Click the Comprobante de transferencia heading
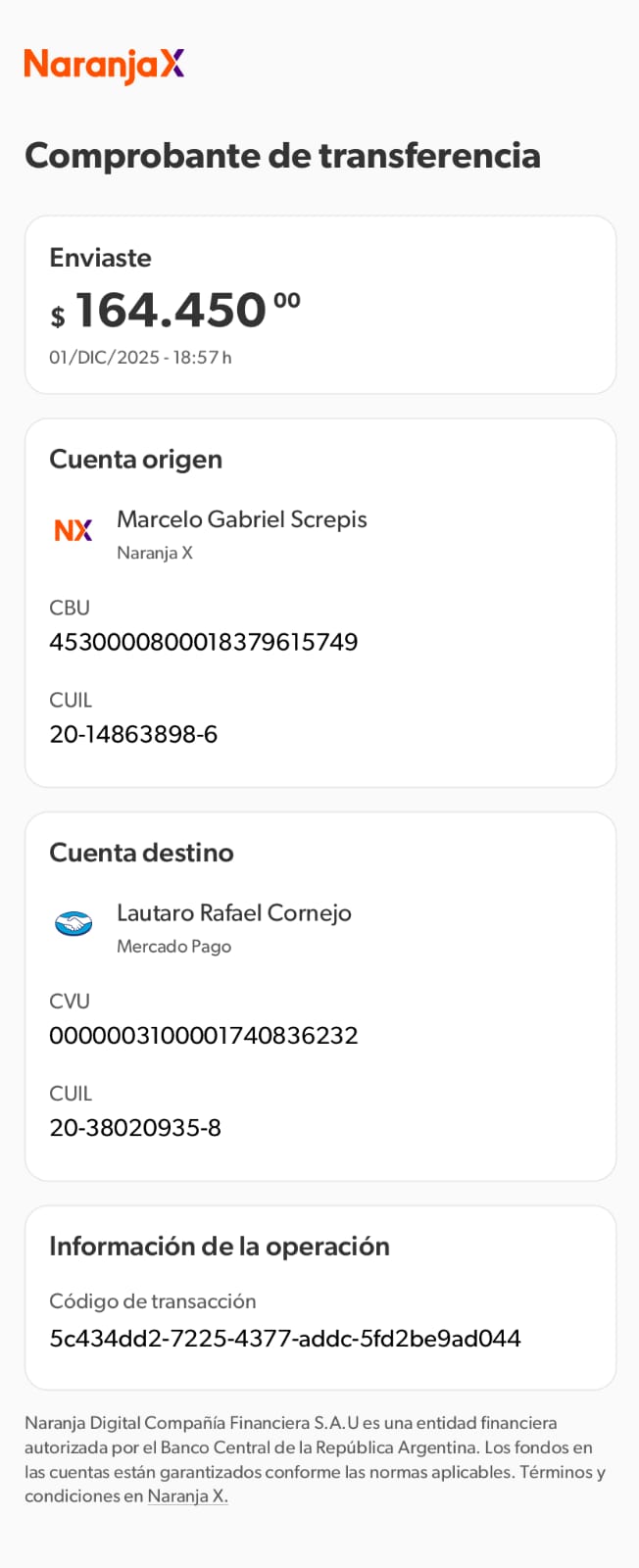639x1568 pixels. (x=282, y=156)
